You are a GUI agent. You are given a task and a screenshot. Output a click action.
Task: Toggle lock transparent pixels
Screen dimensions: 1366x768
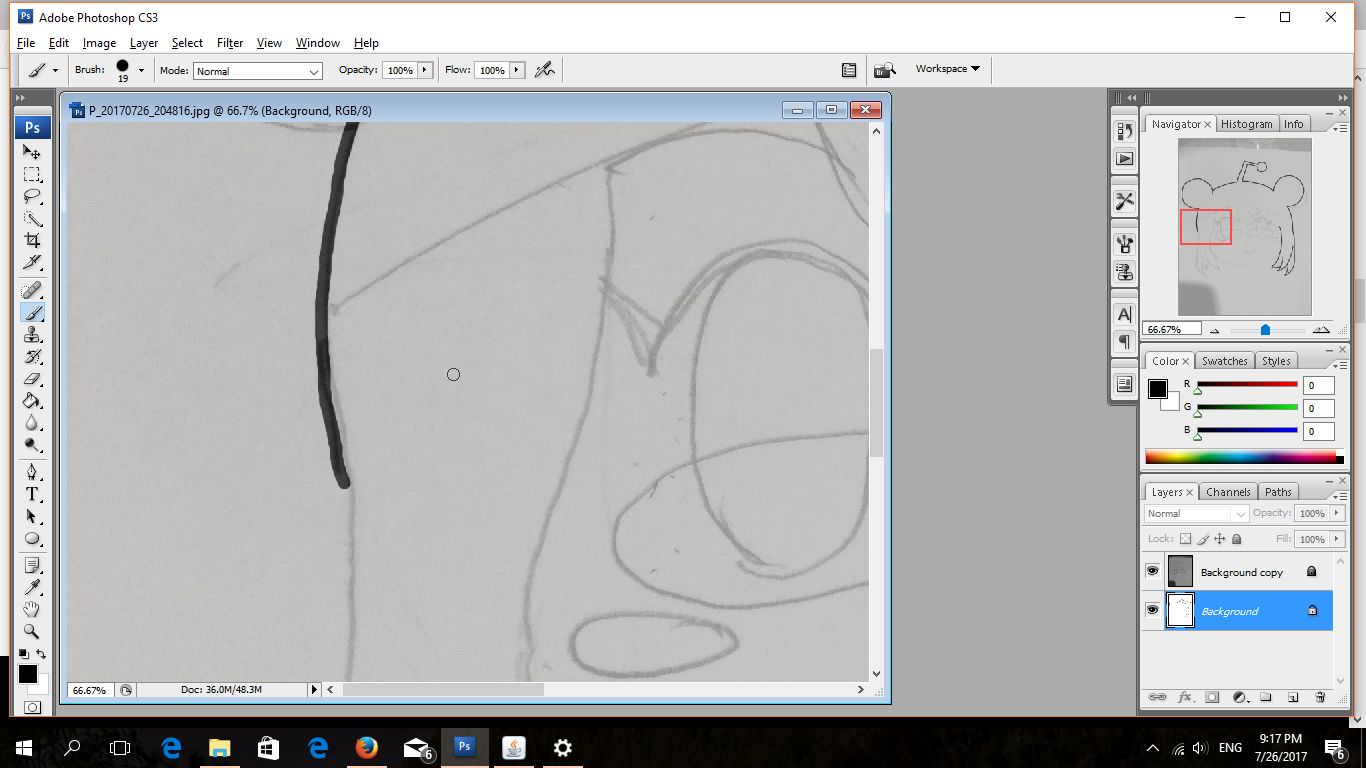[x=1186, y=539]
